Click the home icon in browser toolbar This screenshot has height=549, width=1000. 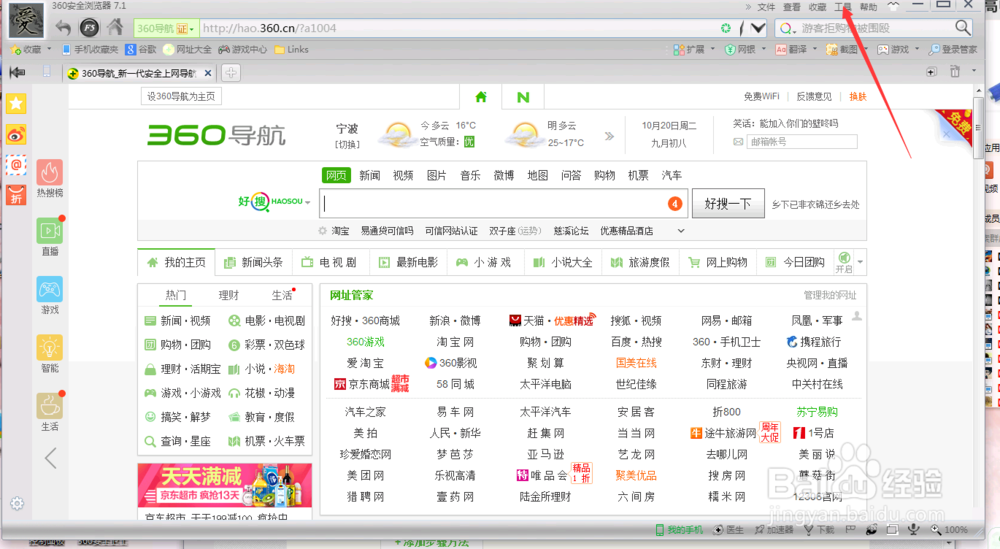115,27
